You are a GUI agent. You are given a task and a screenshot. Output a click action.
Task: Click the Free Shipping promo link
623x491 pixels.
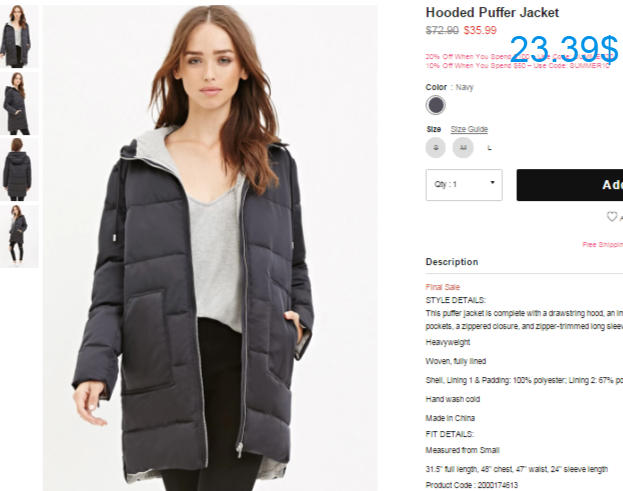pos(602,245)
